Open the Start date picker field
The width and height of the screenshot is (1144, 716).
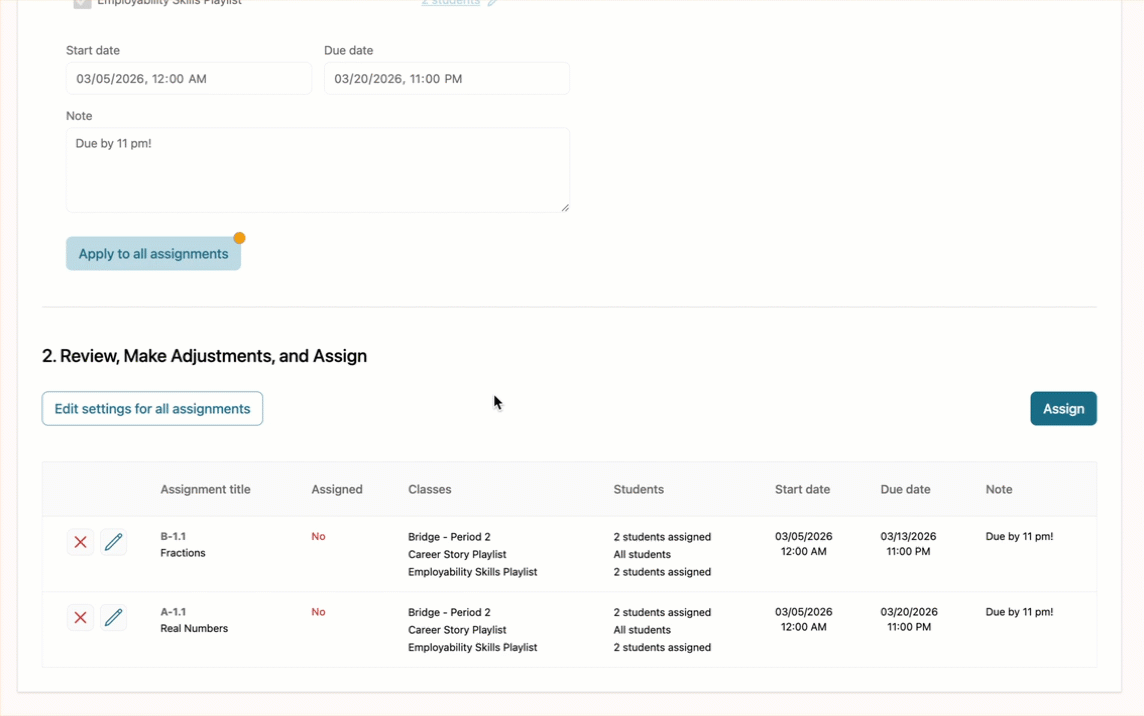pyautogui.click(x=188, y=78)
